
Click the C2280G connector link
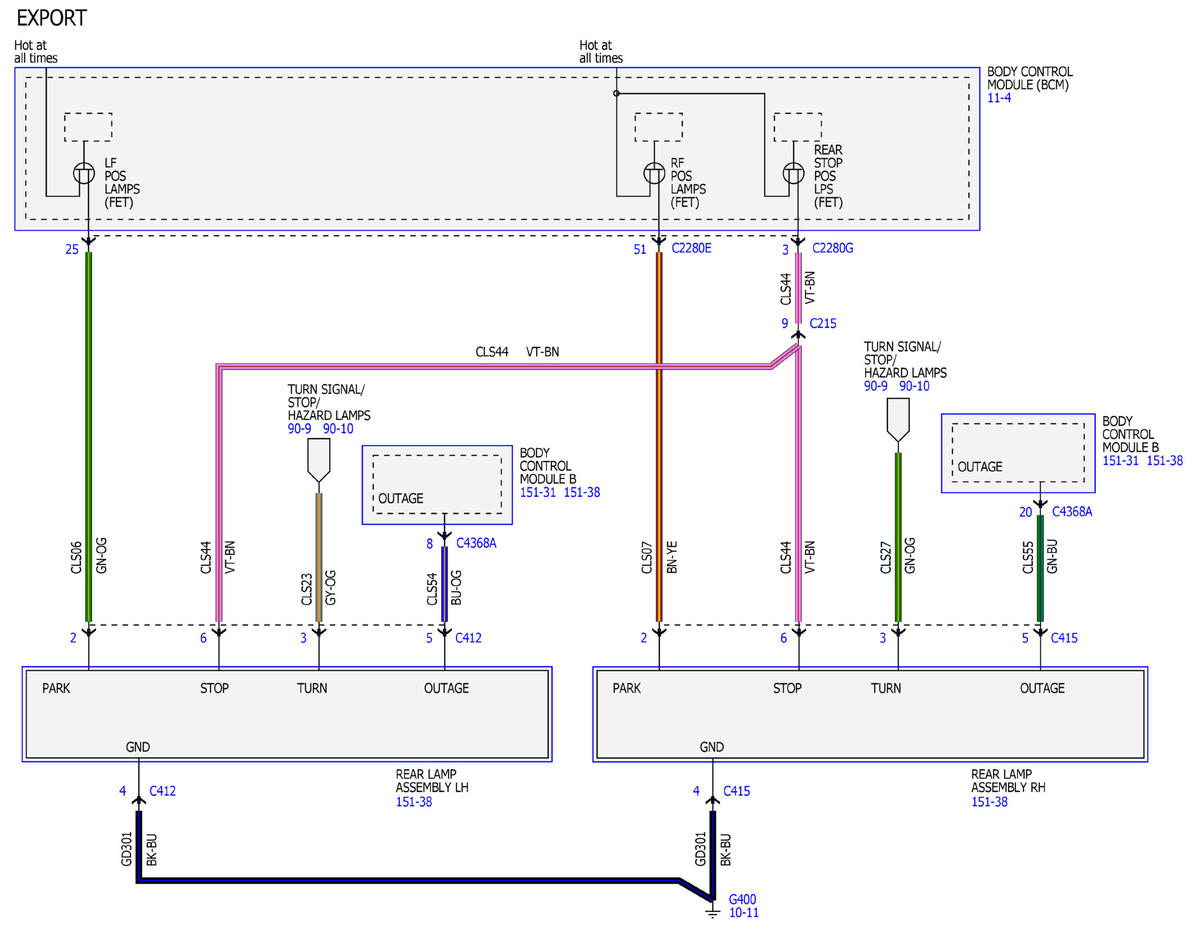(832, 248)
